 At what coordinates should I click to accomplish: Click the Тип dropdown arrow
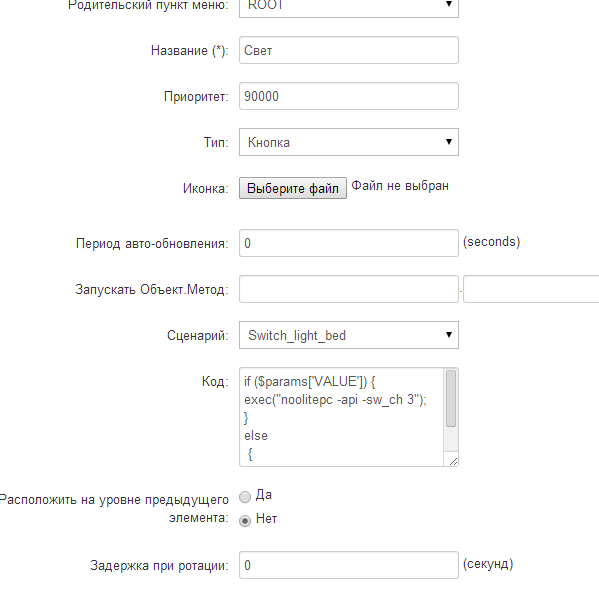pyautogui.click(x=449, y=142)
